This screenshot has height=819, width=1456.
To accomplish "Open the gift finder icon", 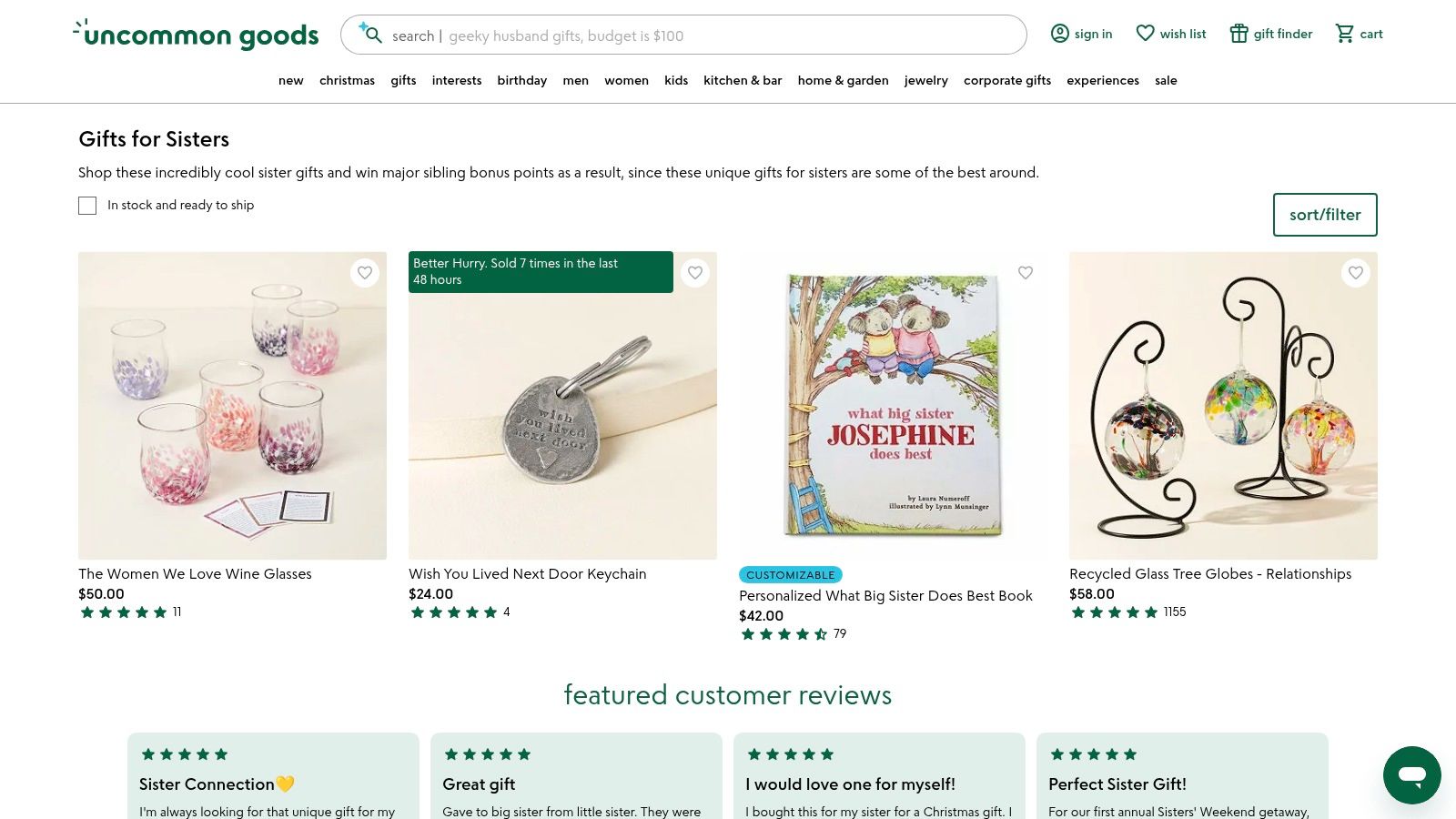I will point(1239,34).
